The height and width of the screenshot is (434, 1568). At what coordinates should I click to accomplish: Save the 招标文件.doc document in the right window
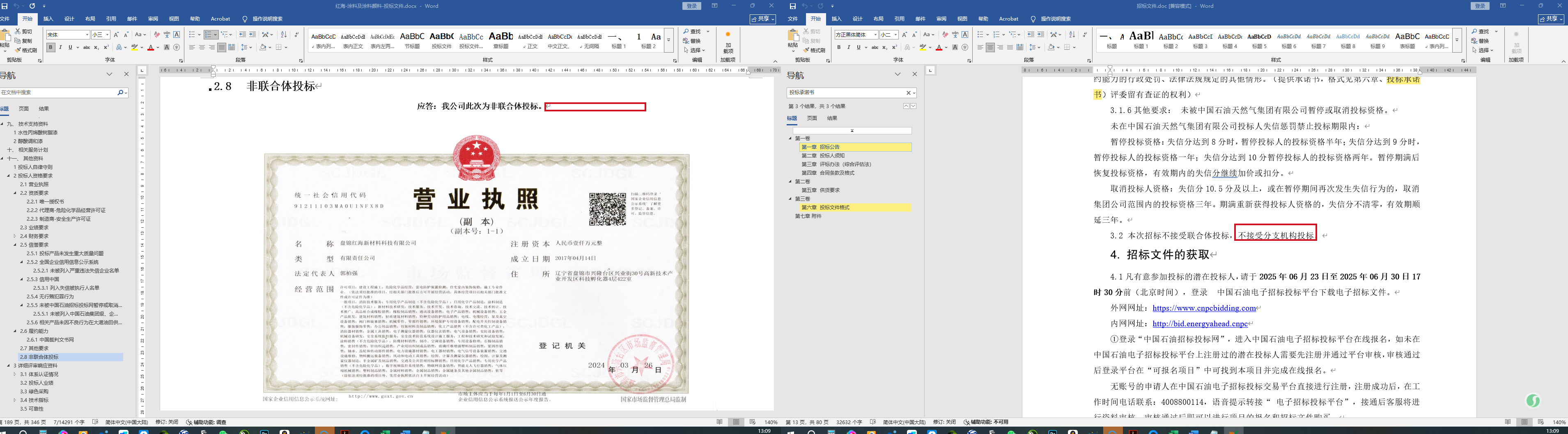(x=792, y=6)
